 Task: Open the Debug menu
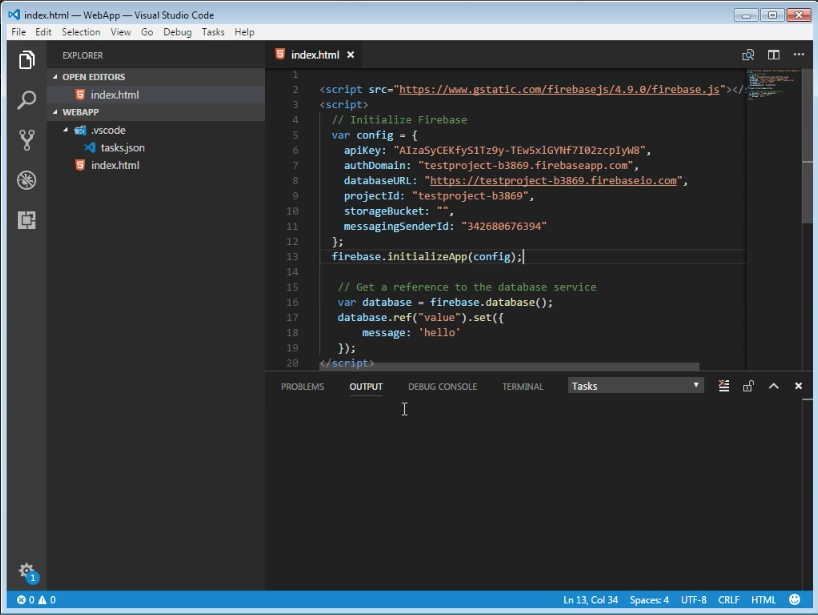coord(177,32)
